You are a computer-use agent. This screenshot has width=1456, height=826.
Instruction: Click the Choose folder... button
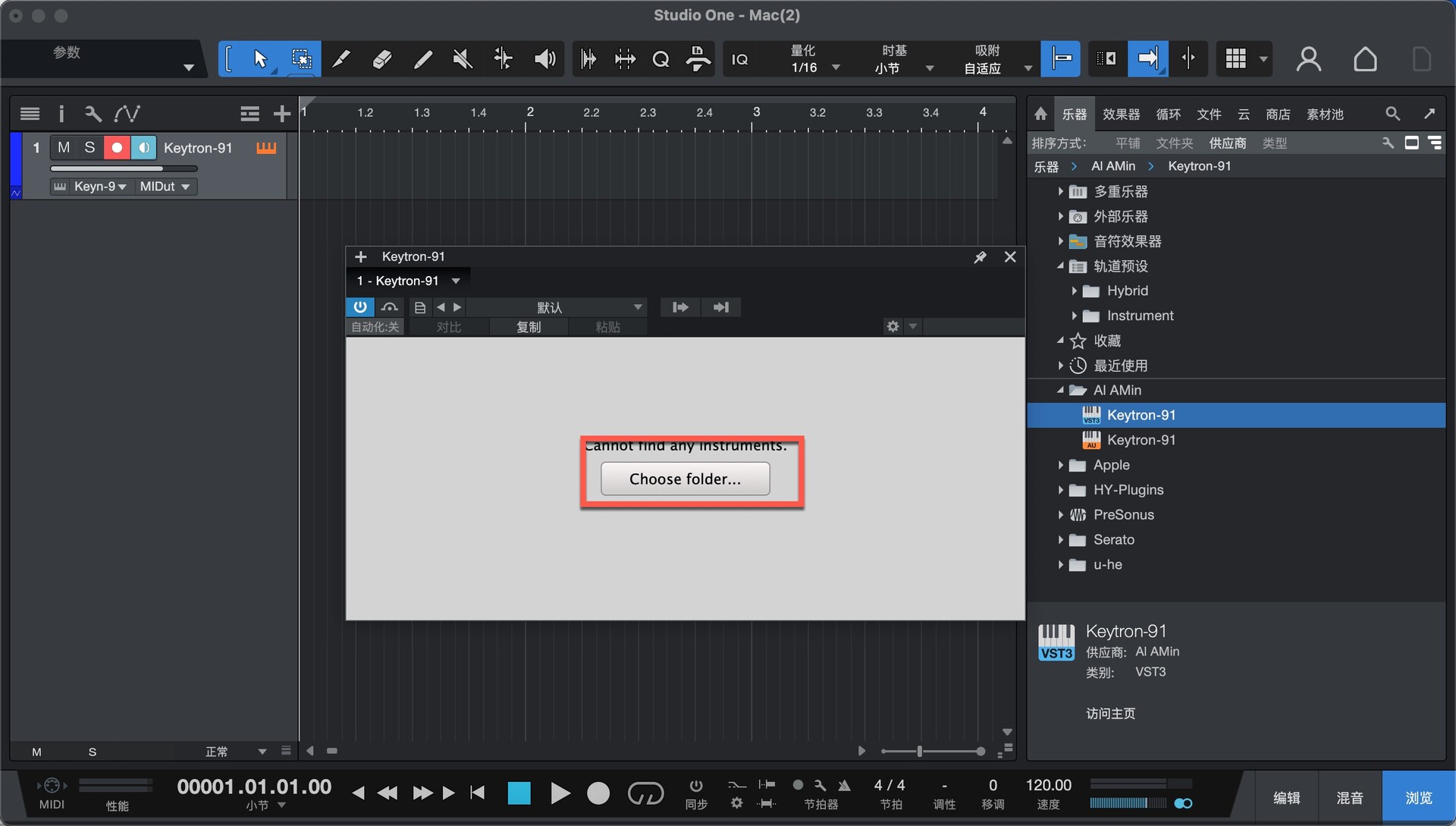coord(685,479)
